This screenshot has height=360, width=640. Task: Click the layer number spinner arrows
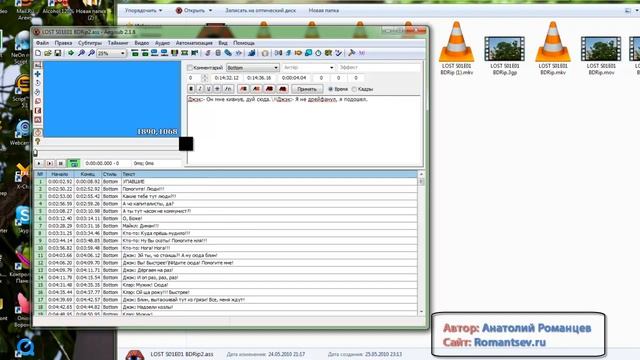(x=204, y=78)
